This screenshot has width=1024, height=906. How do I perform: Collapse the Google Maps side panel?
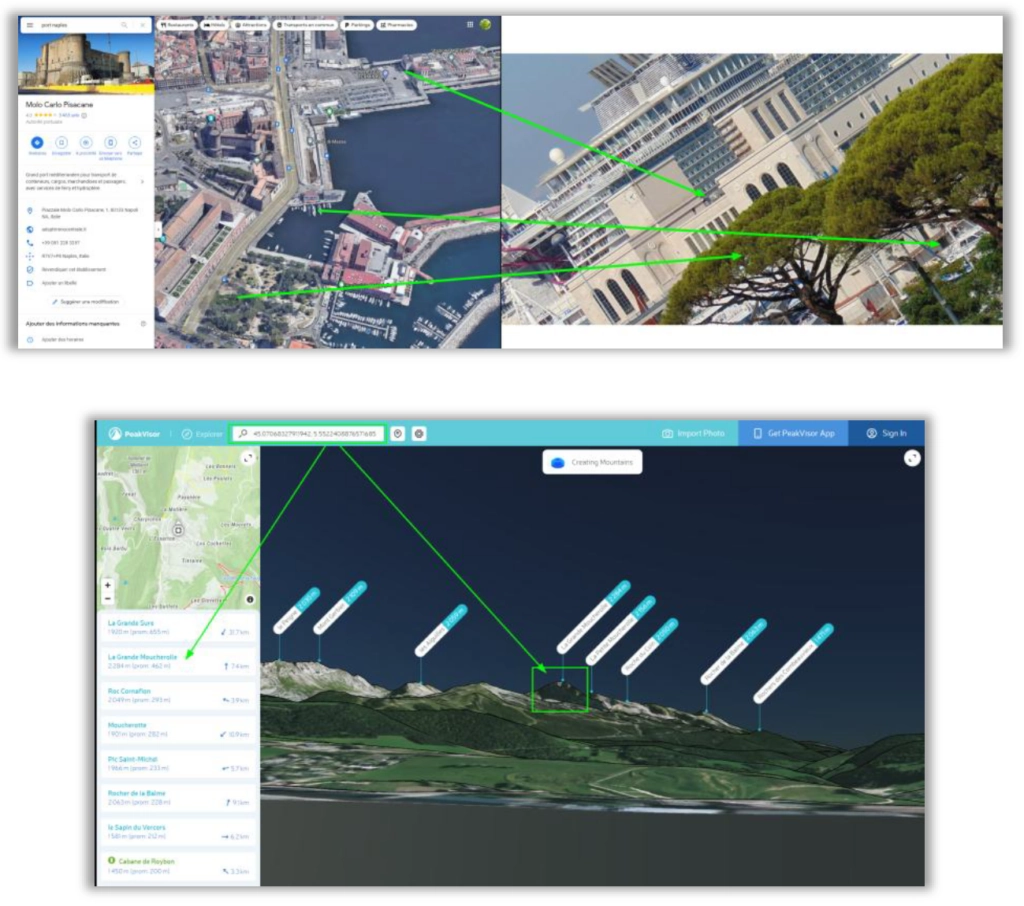pyautogui.click(x=157, y=229)
